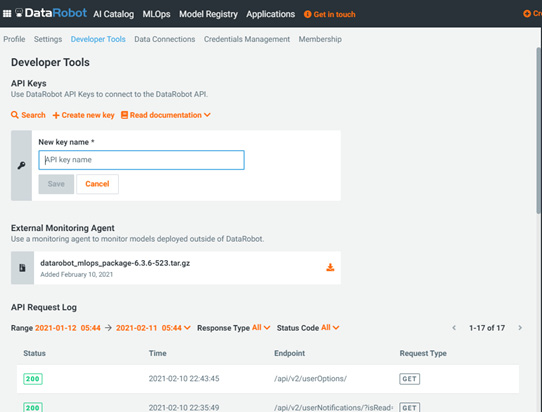The height and width of the screenshot is (412, 542).
Task: Click the package file icon
Action: (22, 268)
